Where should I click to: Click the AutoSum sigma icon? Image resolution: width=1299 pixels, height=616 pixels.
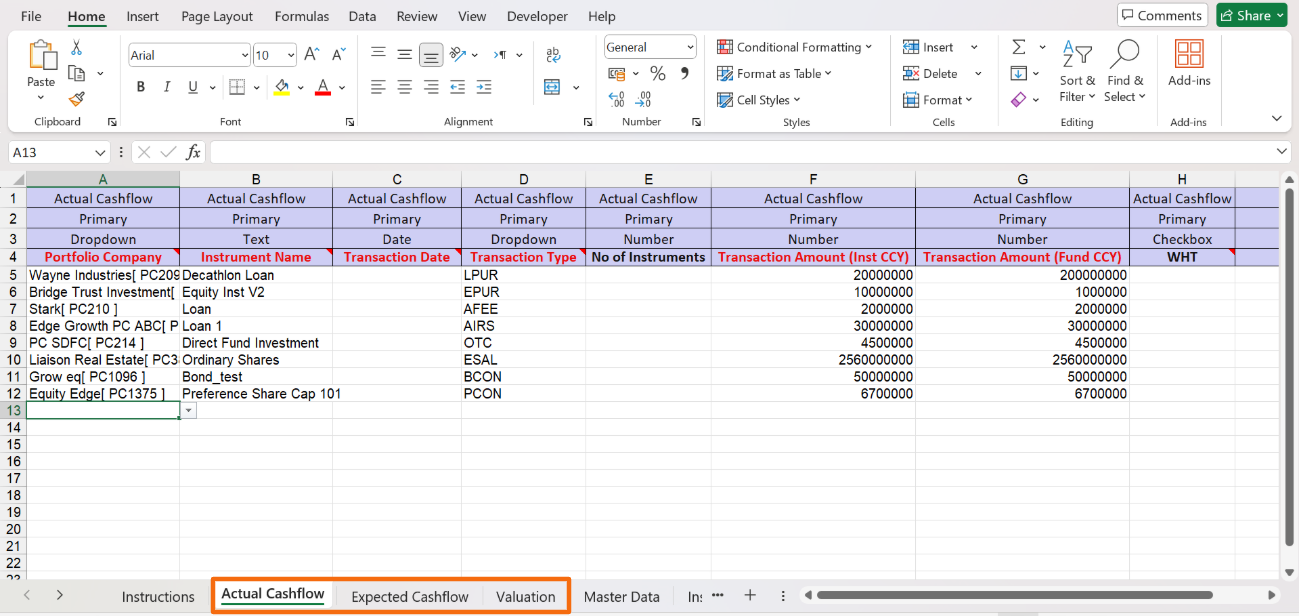coord(1018,47)
